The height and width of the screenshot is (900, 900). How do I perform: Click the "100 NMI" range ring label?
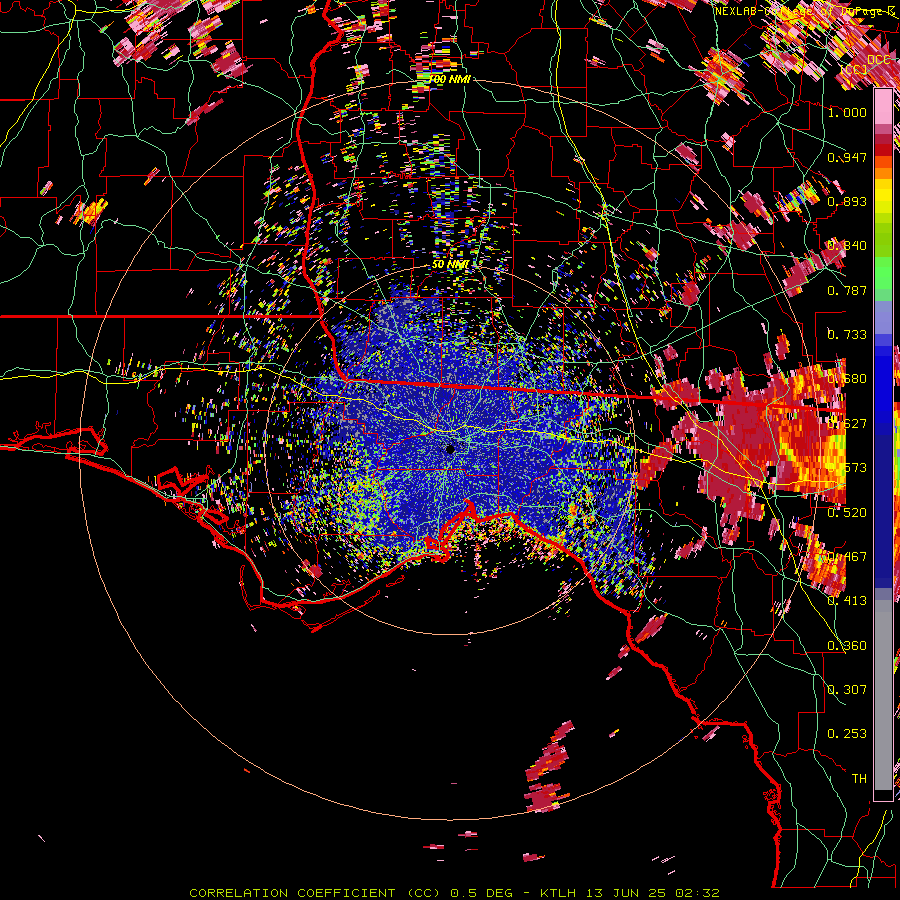click(449, 79)
